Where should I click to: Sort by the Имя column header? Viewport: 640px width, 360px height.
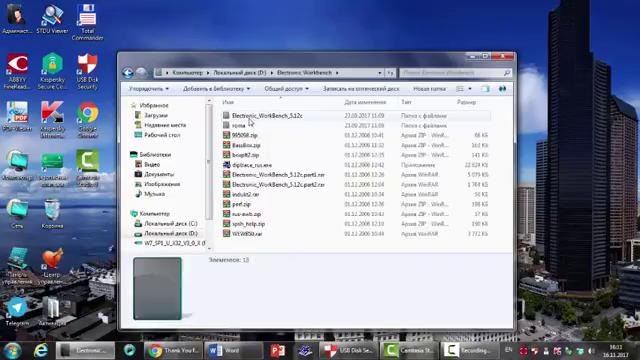228,102
